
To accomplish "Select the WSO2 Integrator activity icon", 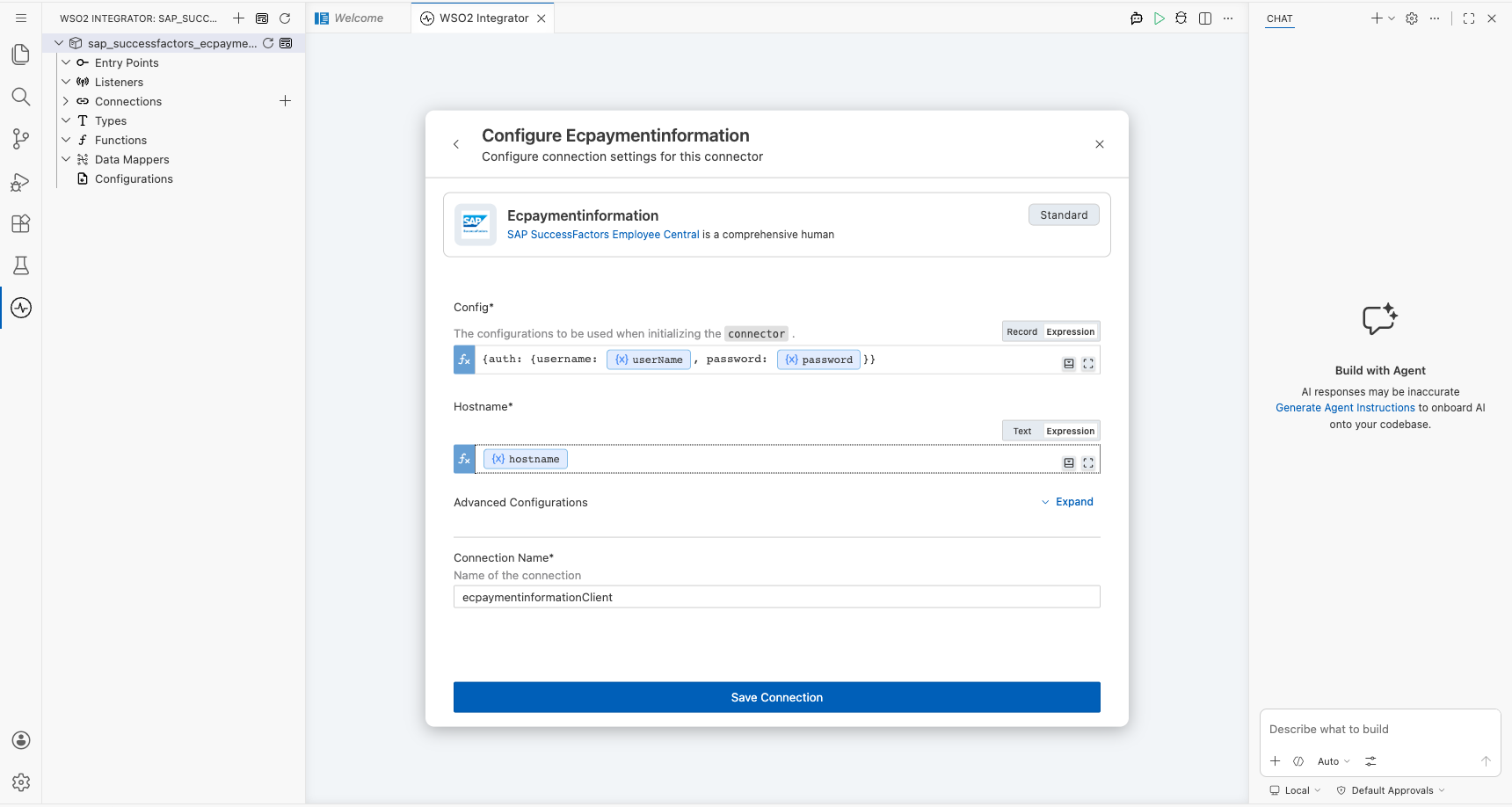I will [21, 308].
